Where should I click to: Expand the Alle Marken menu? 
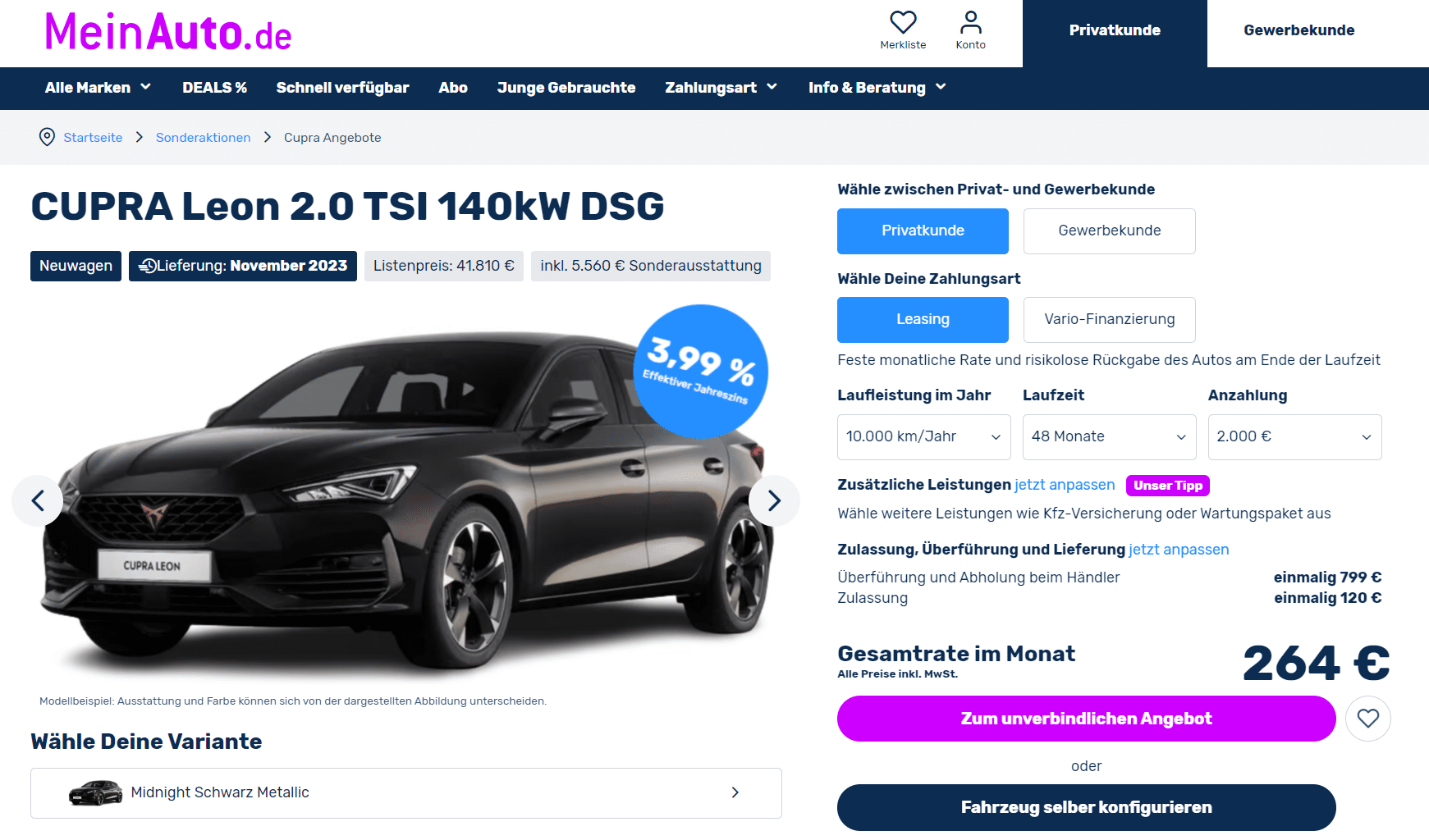(98, 88)
